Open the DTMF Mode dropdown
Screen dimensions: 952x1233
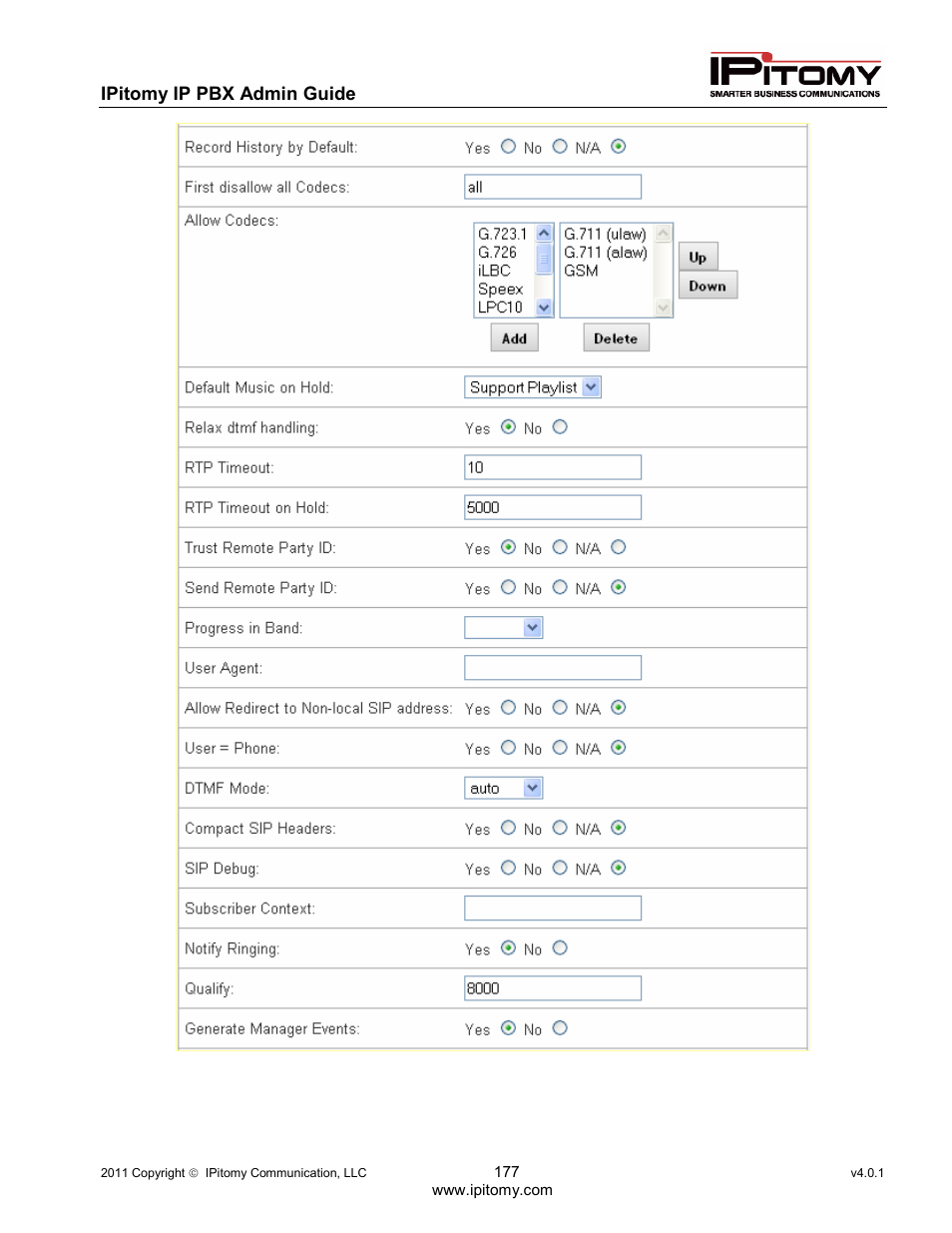click(x=504, y=788)
